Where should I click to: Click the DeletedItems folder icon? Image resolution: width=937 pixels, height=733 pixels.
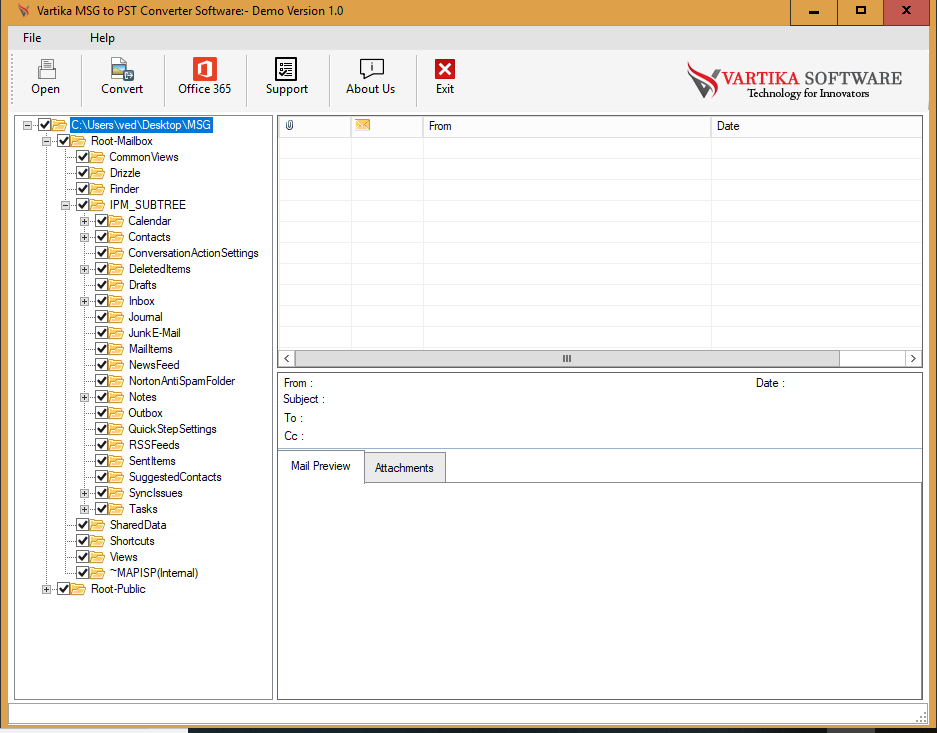tap(117, 269)
